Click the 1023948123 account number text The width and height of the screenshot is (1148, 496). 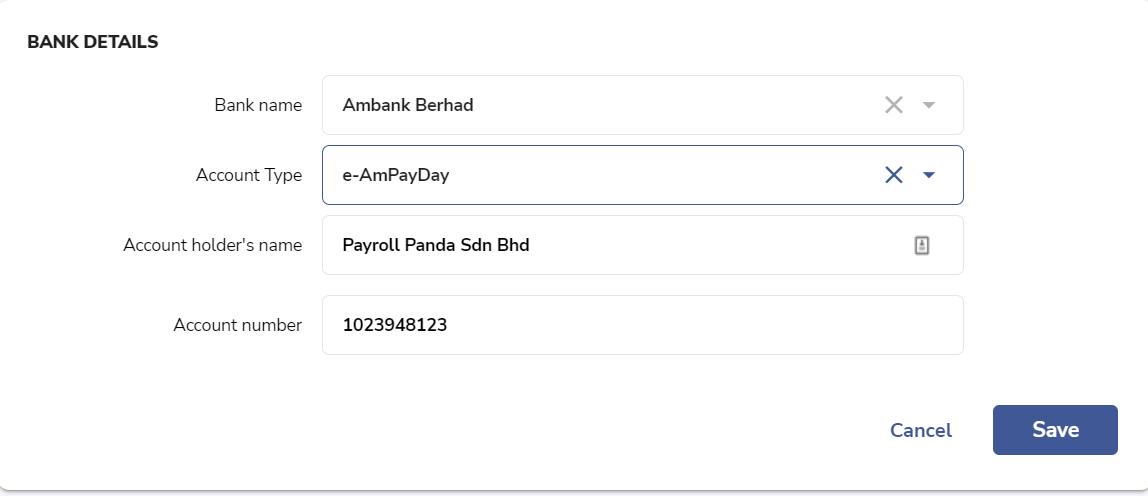[x=395, y=325]
